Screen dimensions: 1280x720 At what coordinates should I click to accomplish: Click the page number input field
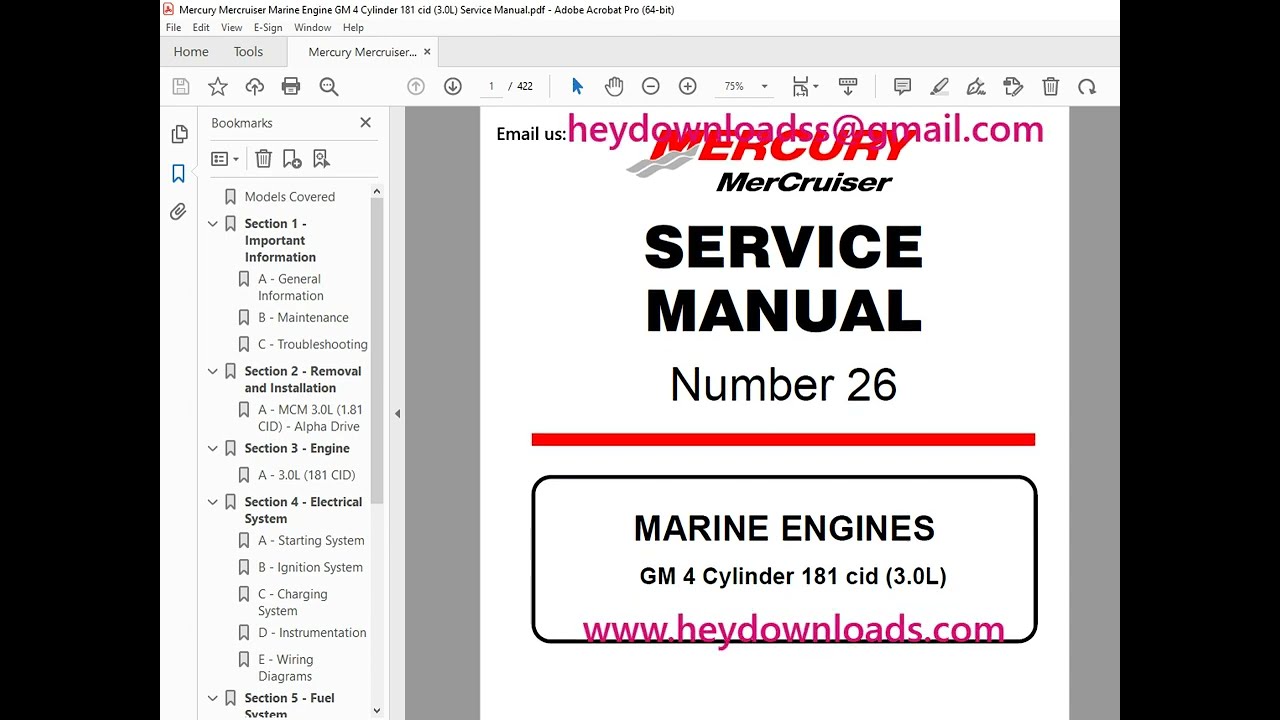tap(491, 87)
